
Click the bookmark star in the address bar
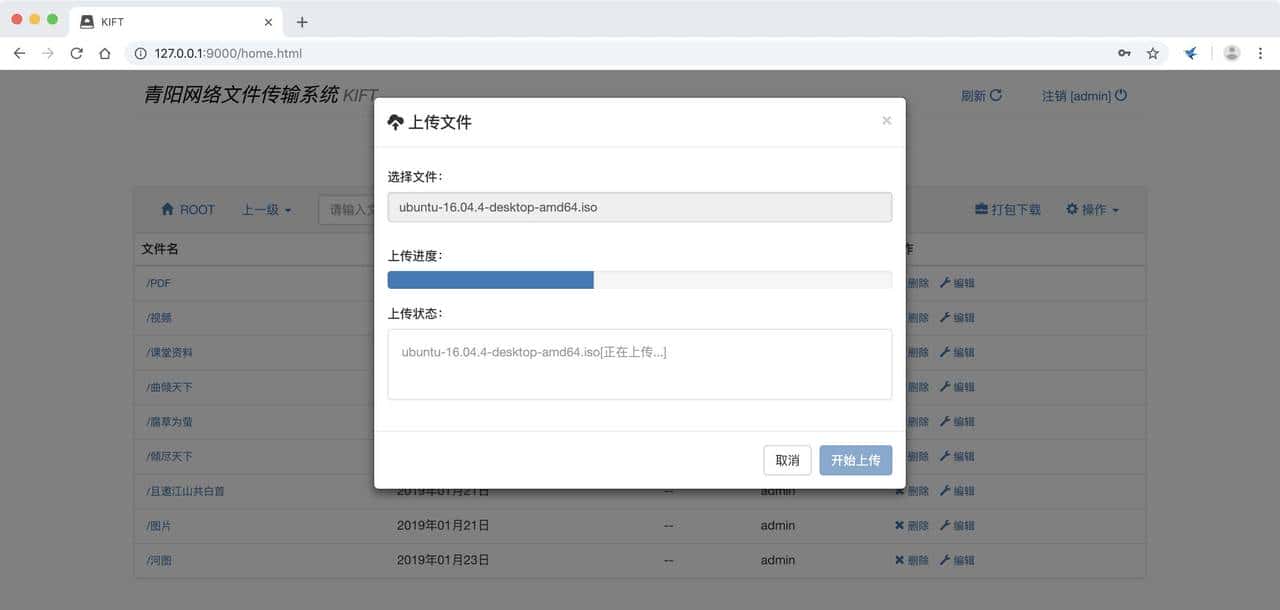click(1153, 52)
